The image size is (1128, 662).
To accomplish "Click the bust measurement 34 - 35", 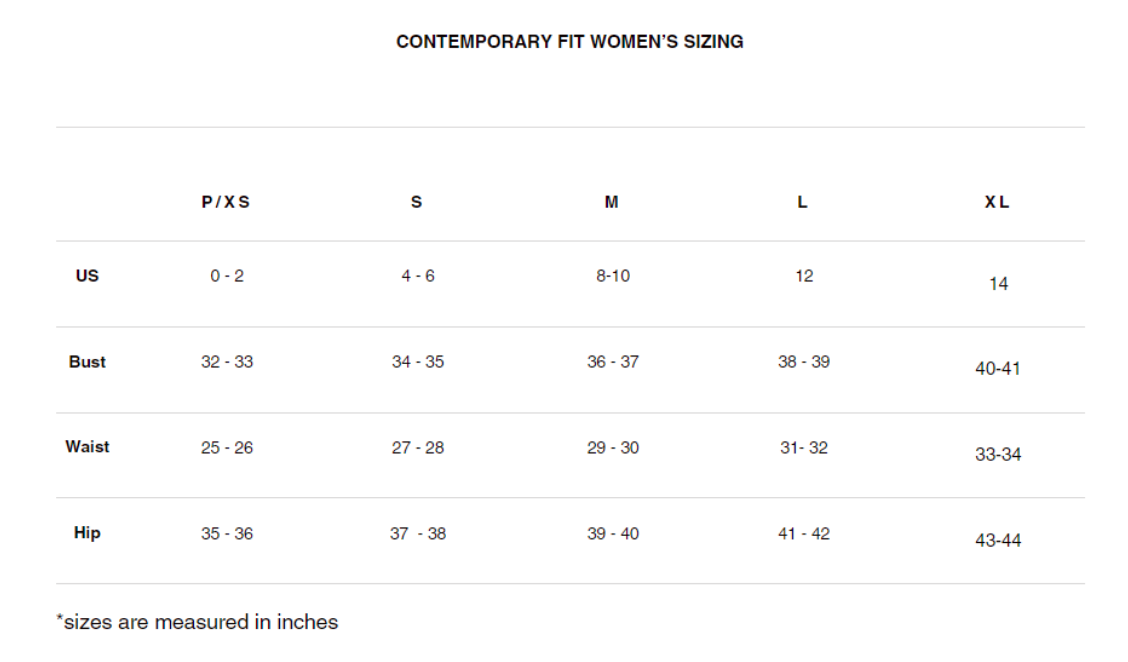I will [x=418, y=362].
